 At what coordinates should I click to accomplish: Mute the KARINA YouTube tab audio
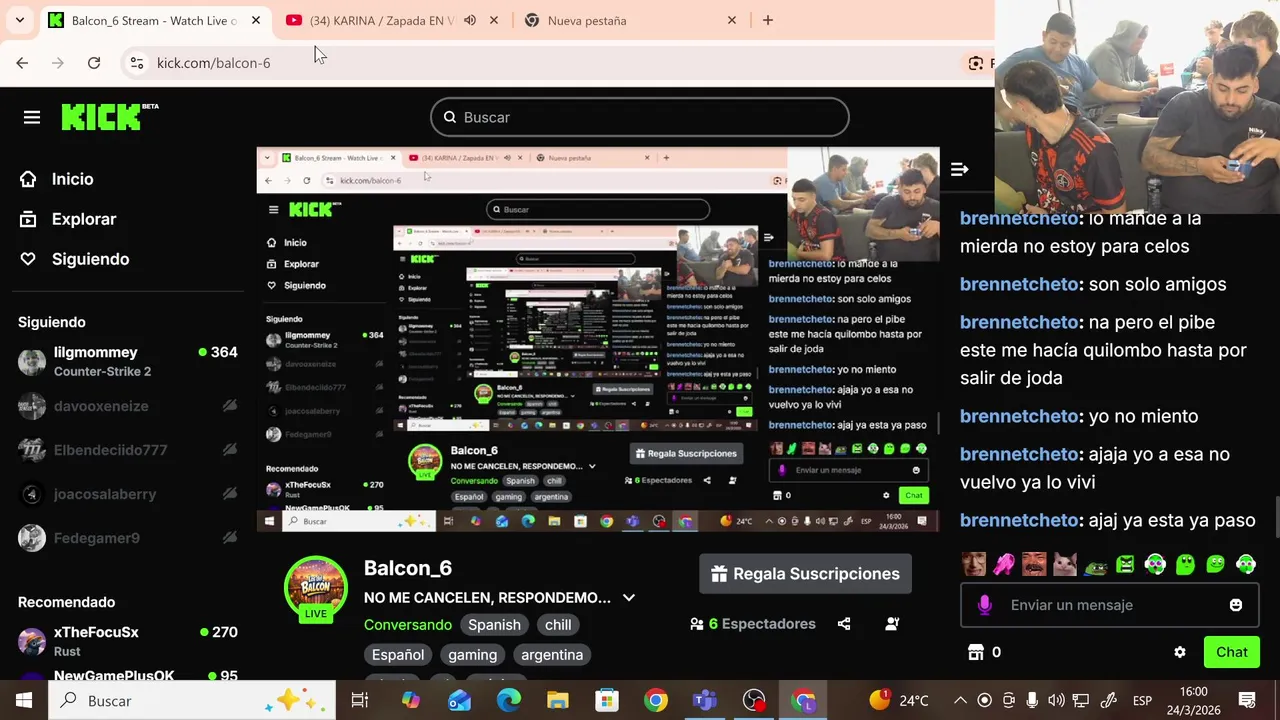point(469,20)
